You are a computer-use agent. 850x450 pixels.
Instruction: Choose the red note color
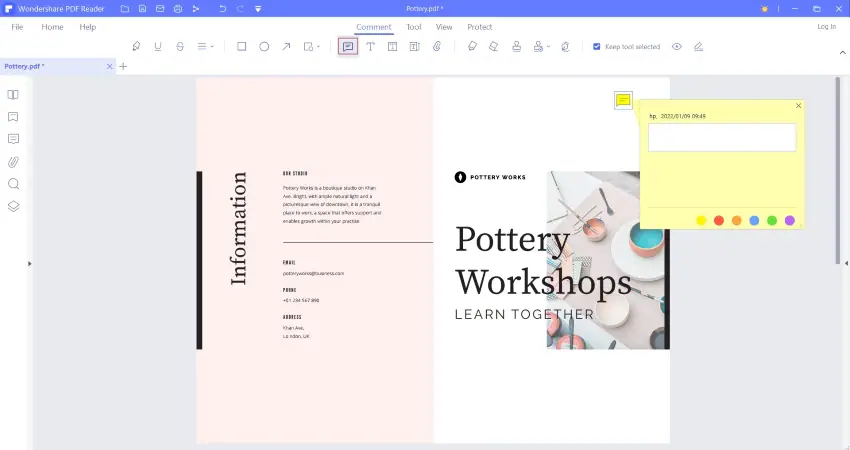click(719, 220)
